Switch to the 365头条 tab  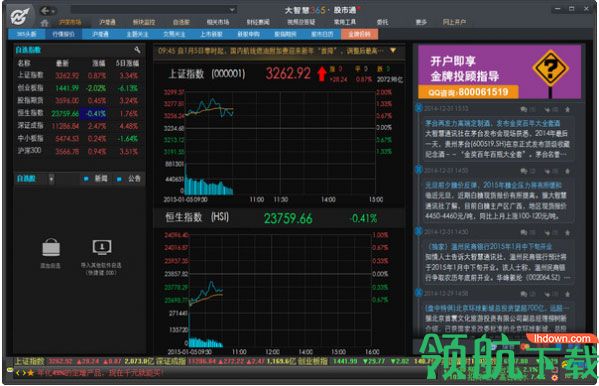(x=27, y=34)
